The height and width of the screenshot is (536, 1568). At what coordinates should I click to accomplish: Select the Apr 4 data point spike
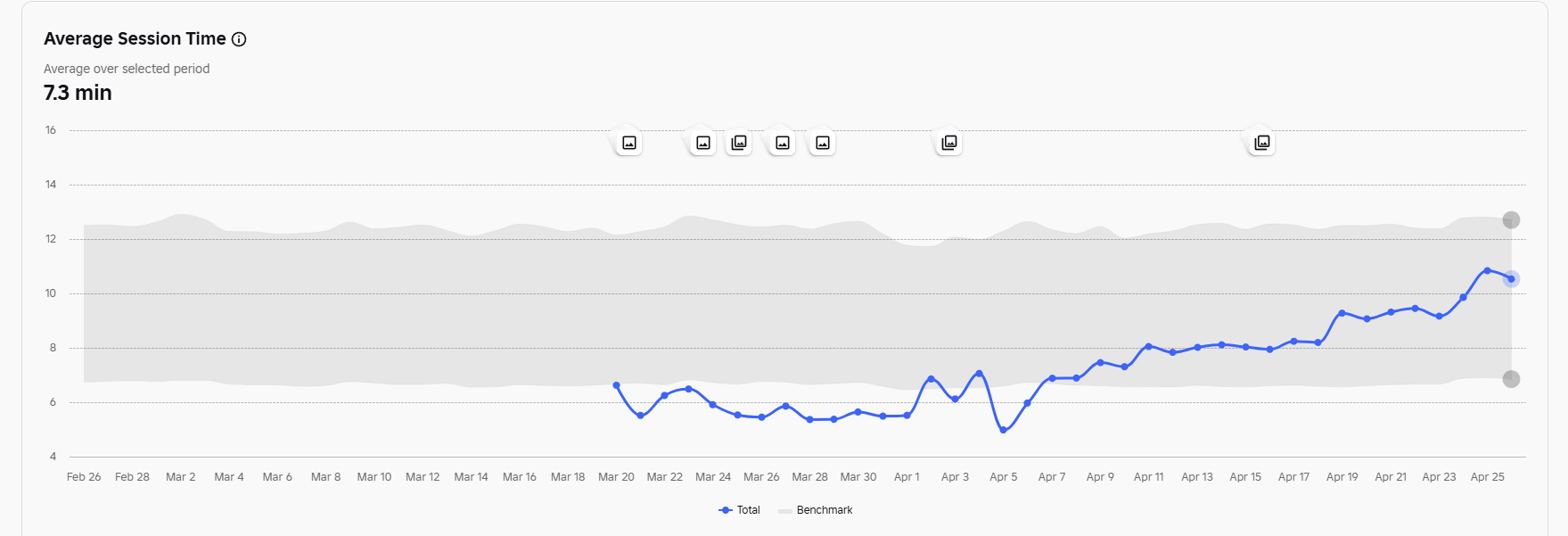pos(979,373)
